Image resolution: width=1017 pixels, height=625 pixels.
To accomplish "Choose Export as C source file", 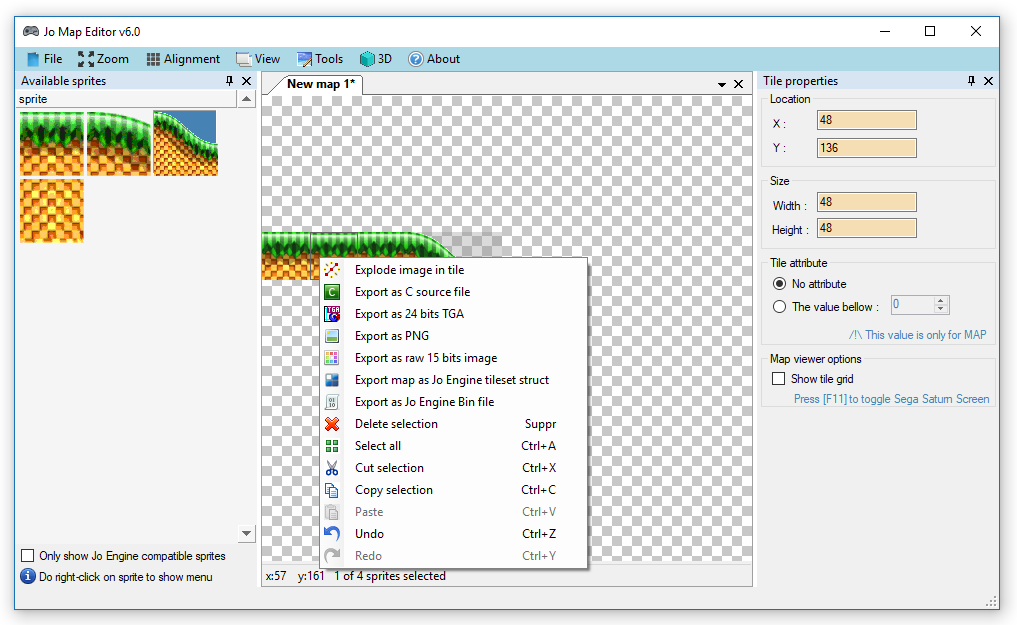I will coord(454,292).
